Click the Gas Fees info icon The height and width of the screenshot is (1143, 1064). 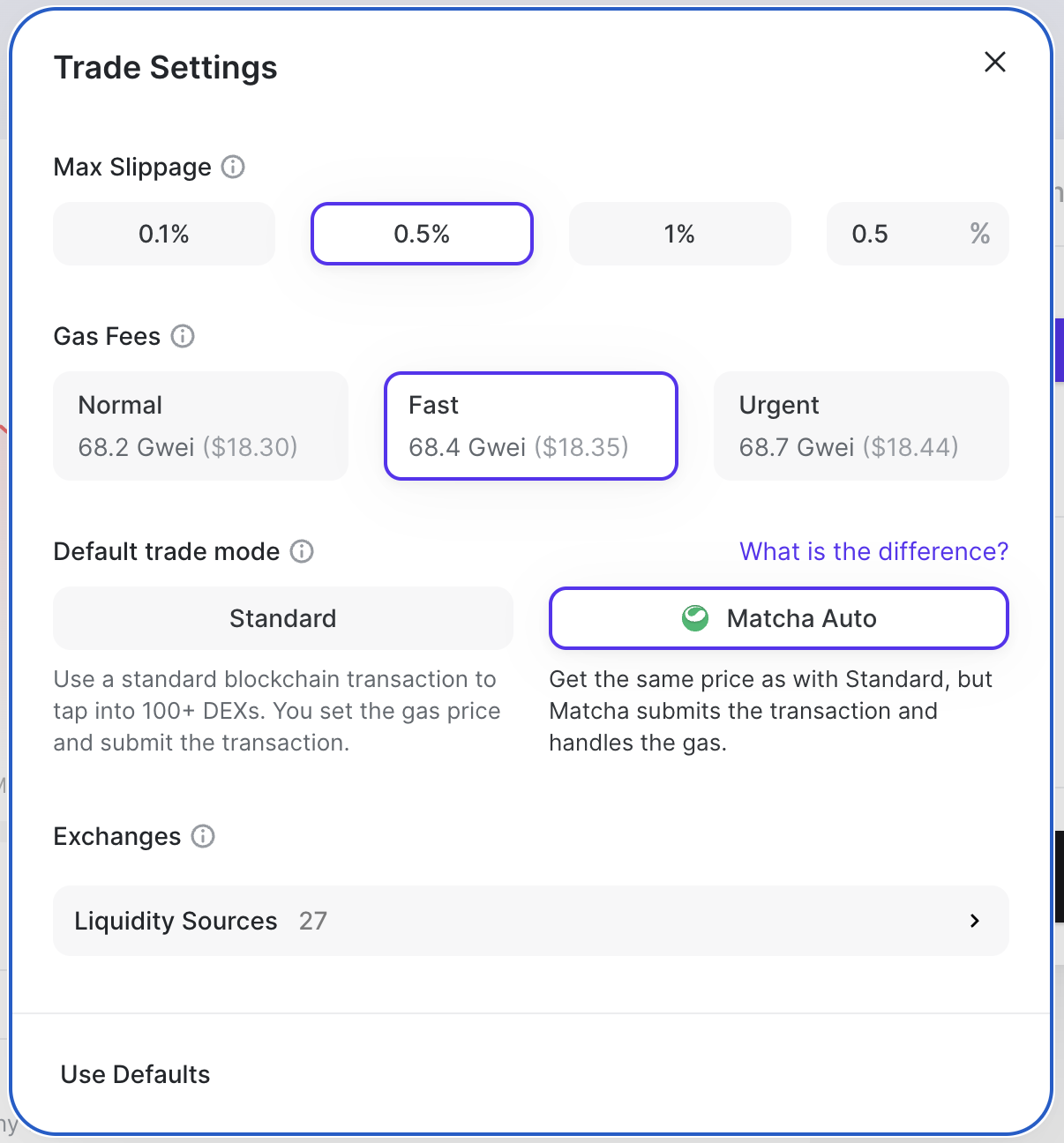pyautogui.click(x=183, y=336)
